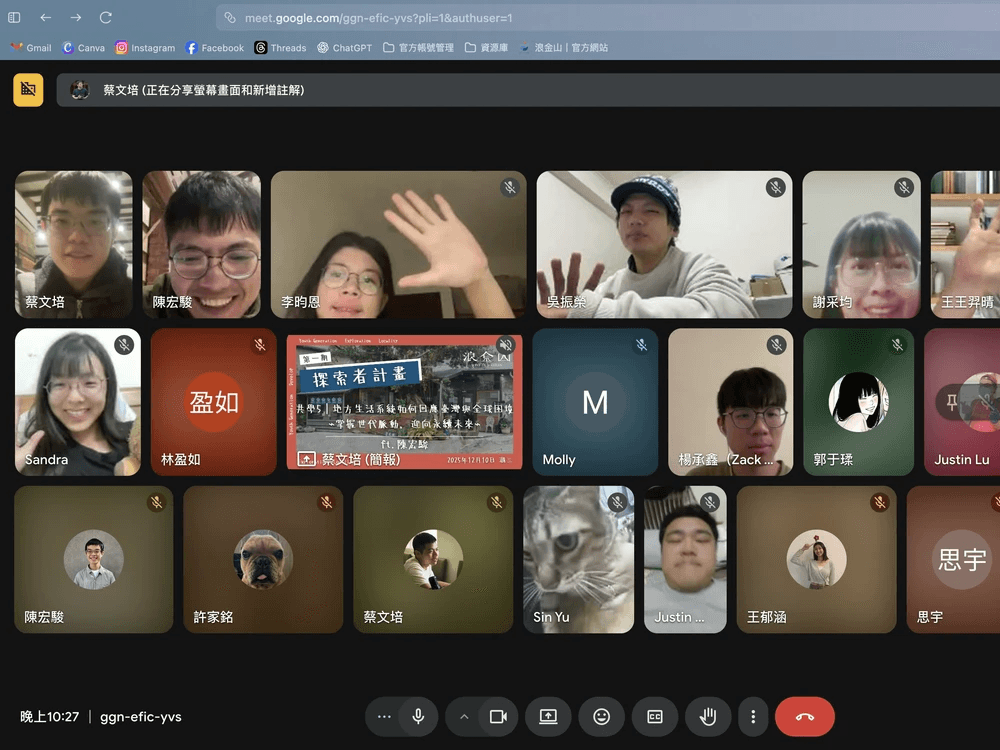Click the yellow stop-annotation icon at top left
The height and width of the screenshot is (750, 1000).
29,89
